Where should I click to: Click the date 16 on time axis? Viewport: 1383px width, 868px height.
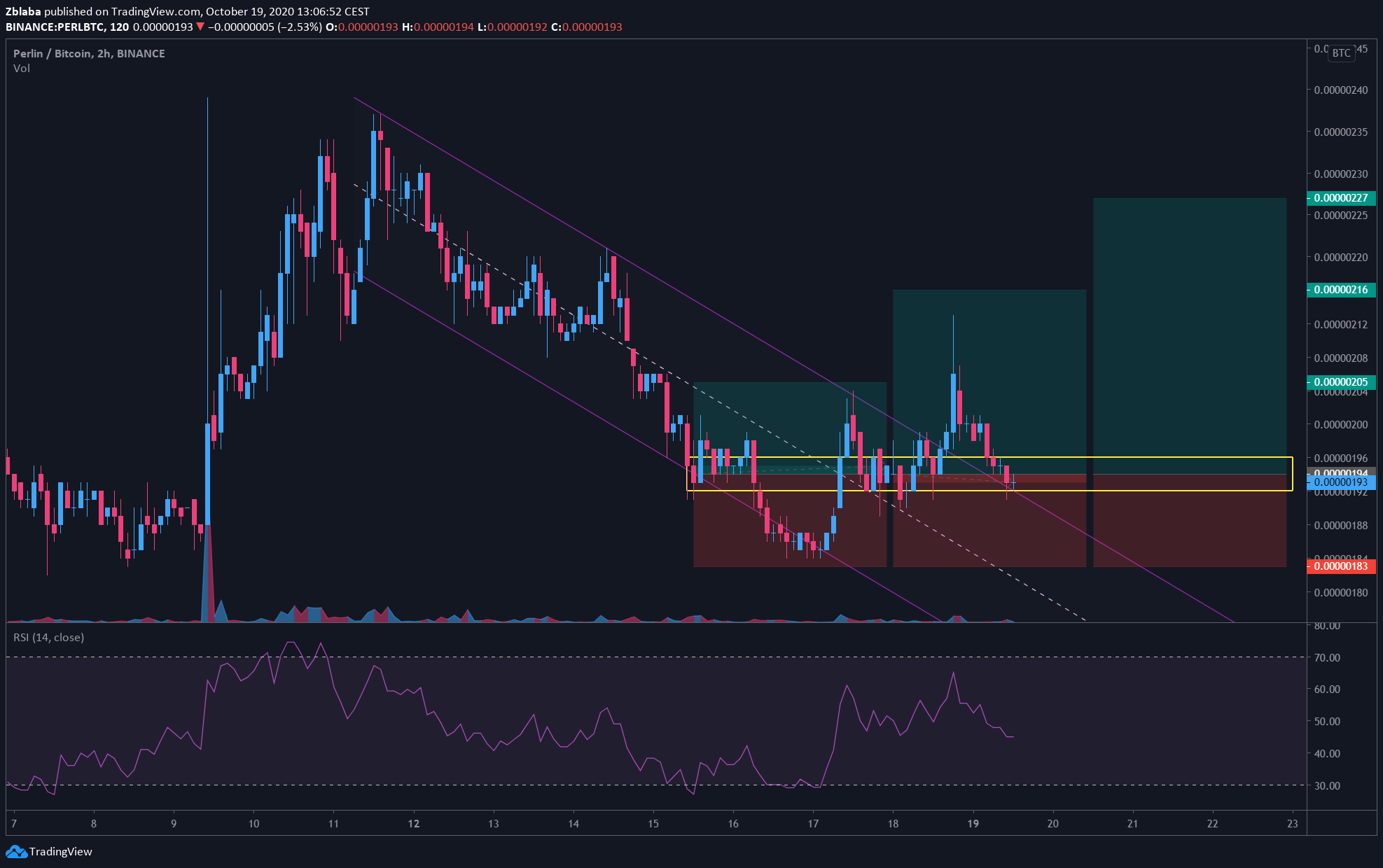click(x=733, y=824)
